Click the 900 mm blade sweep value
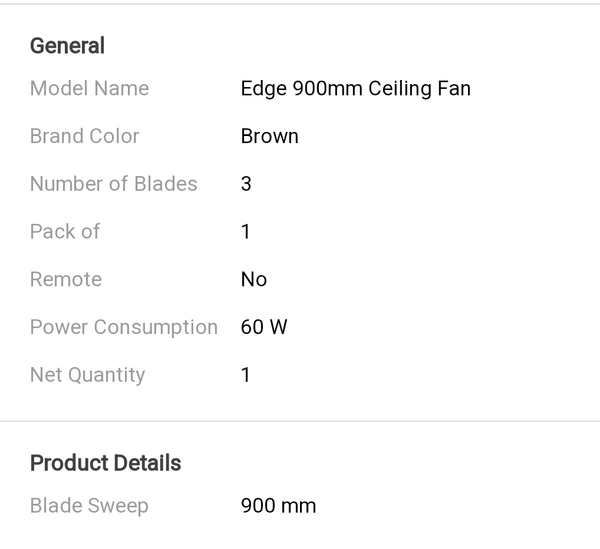This screenshot has height=549, width=600. 278,506
